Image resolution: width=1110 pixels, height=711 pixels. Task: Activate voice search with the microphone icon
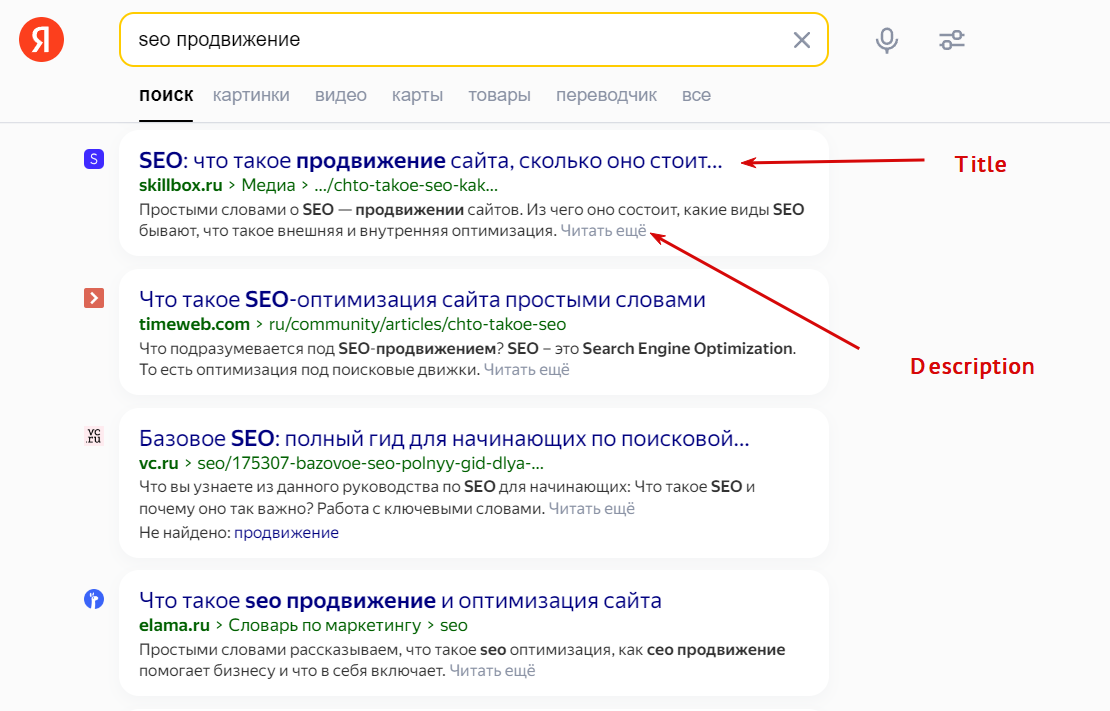886,39
